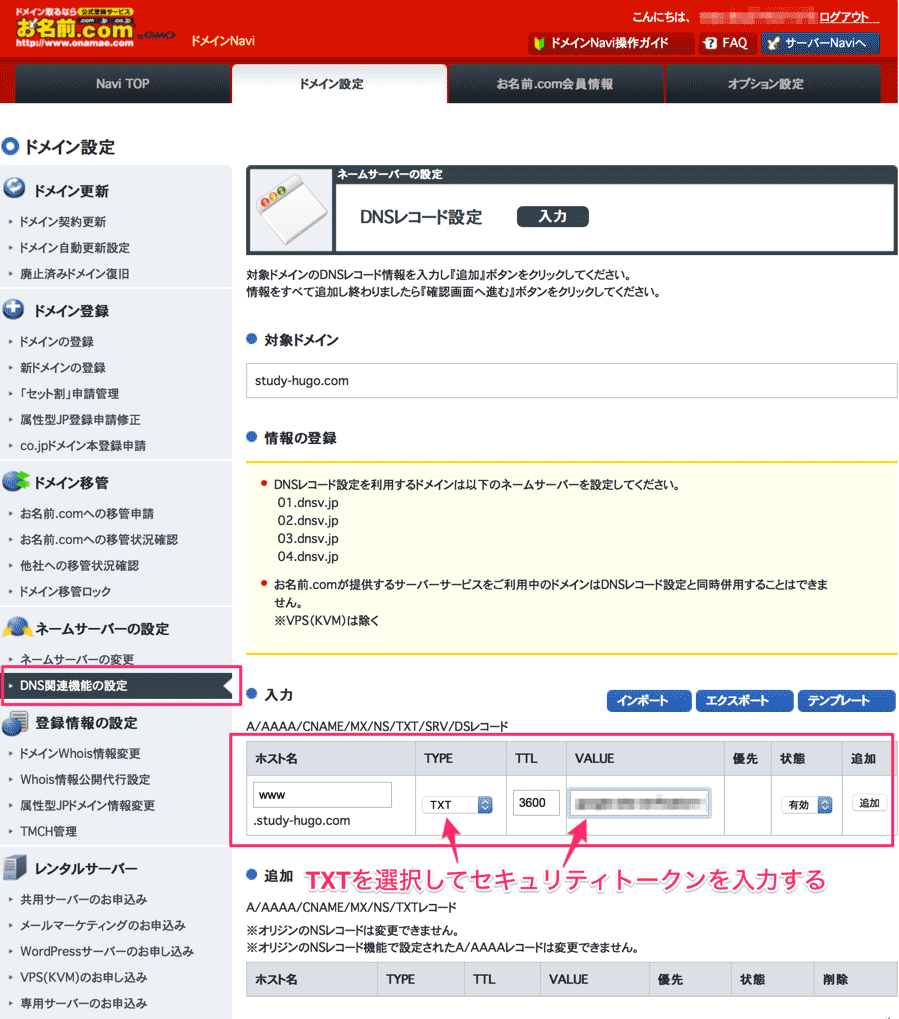The height and width of the screenshot is (1019, 899).
Task: Open ドメインの登録 in the sidebar
Action: 57,341
